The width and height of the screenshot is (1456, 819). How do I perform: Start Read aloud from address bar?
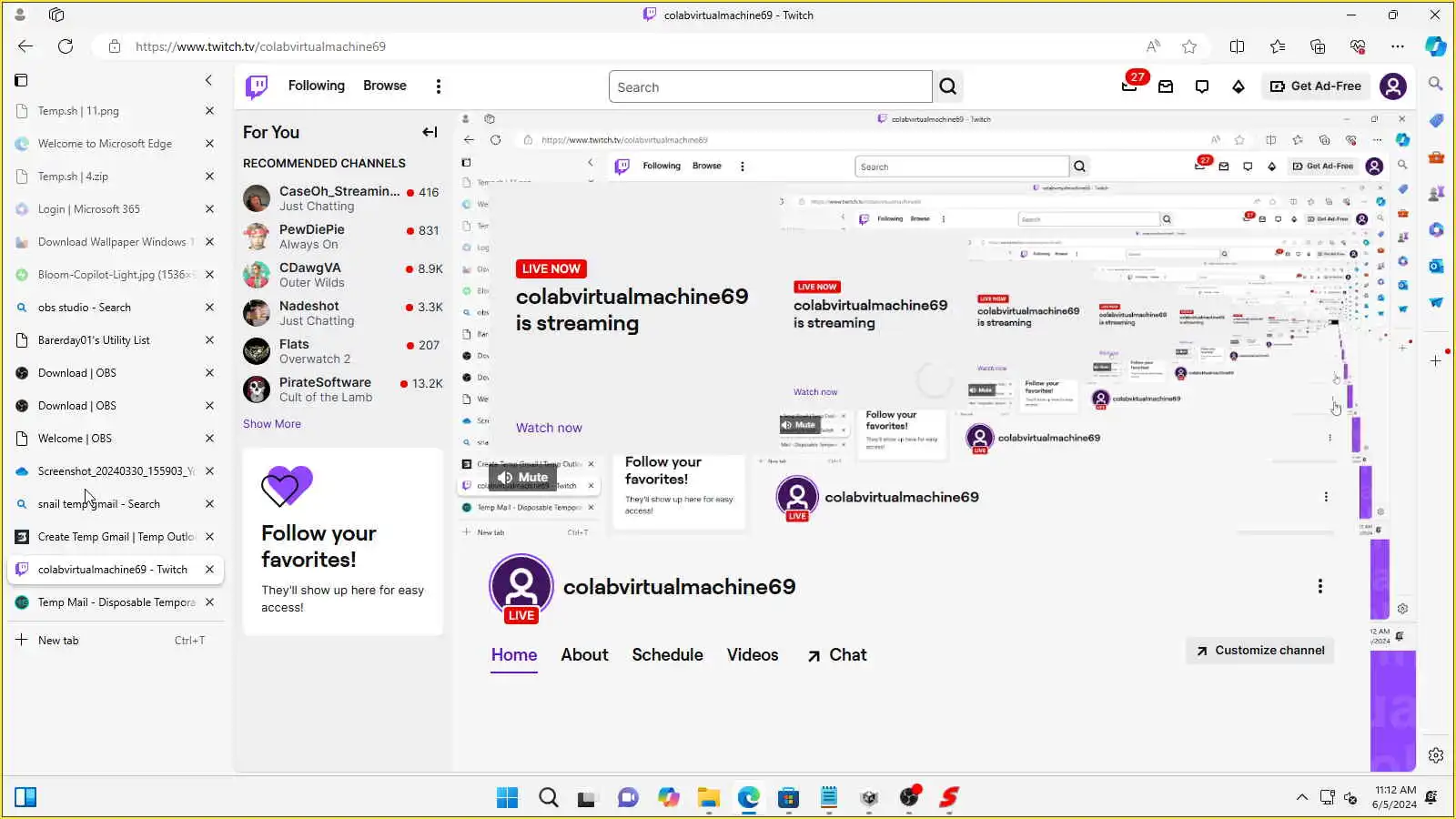click(x=1153, y=46)
